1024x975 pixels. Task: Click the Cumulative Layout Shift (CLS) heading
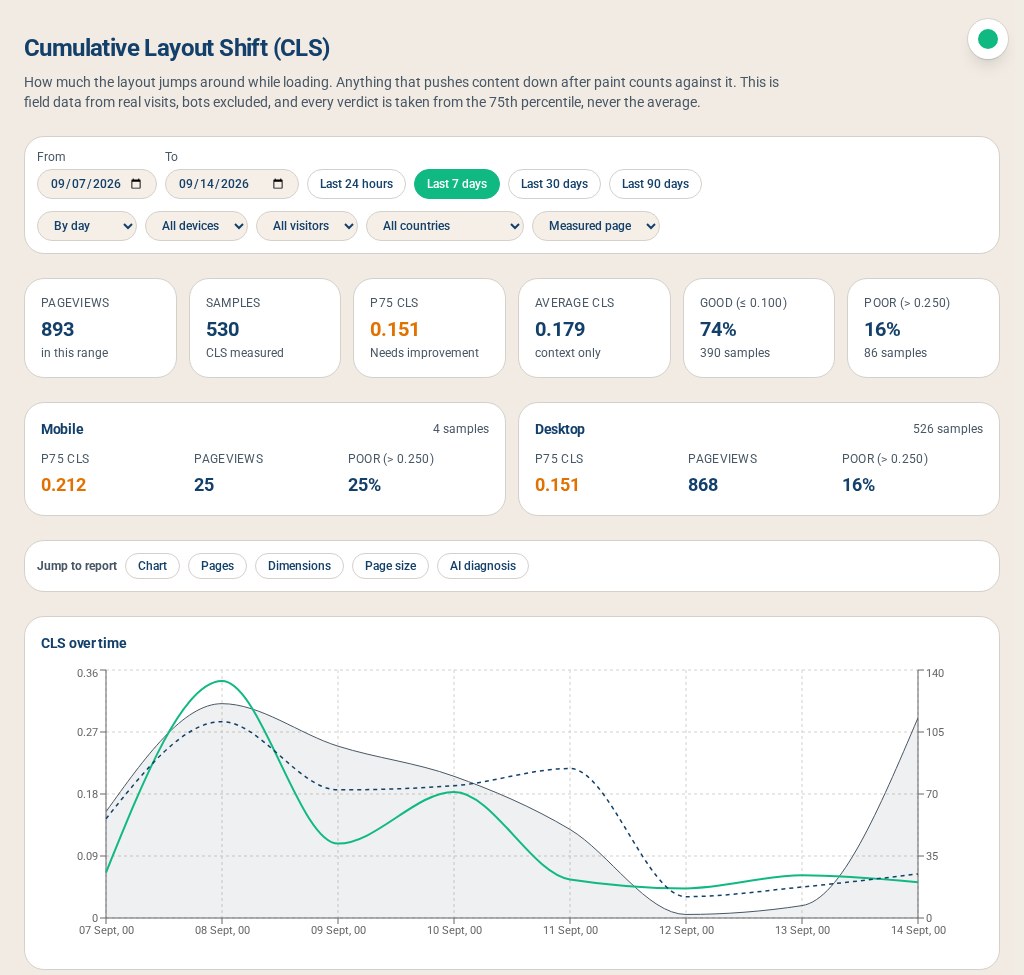(x=177, y=48)
